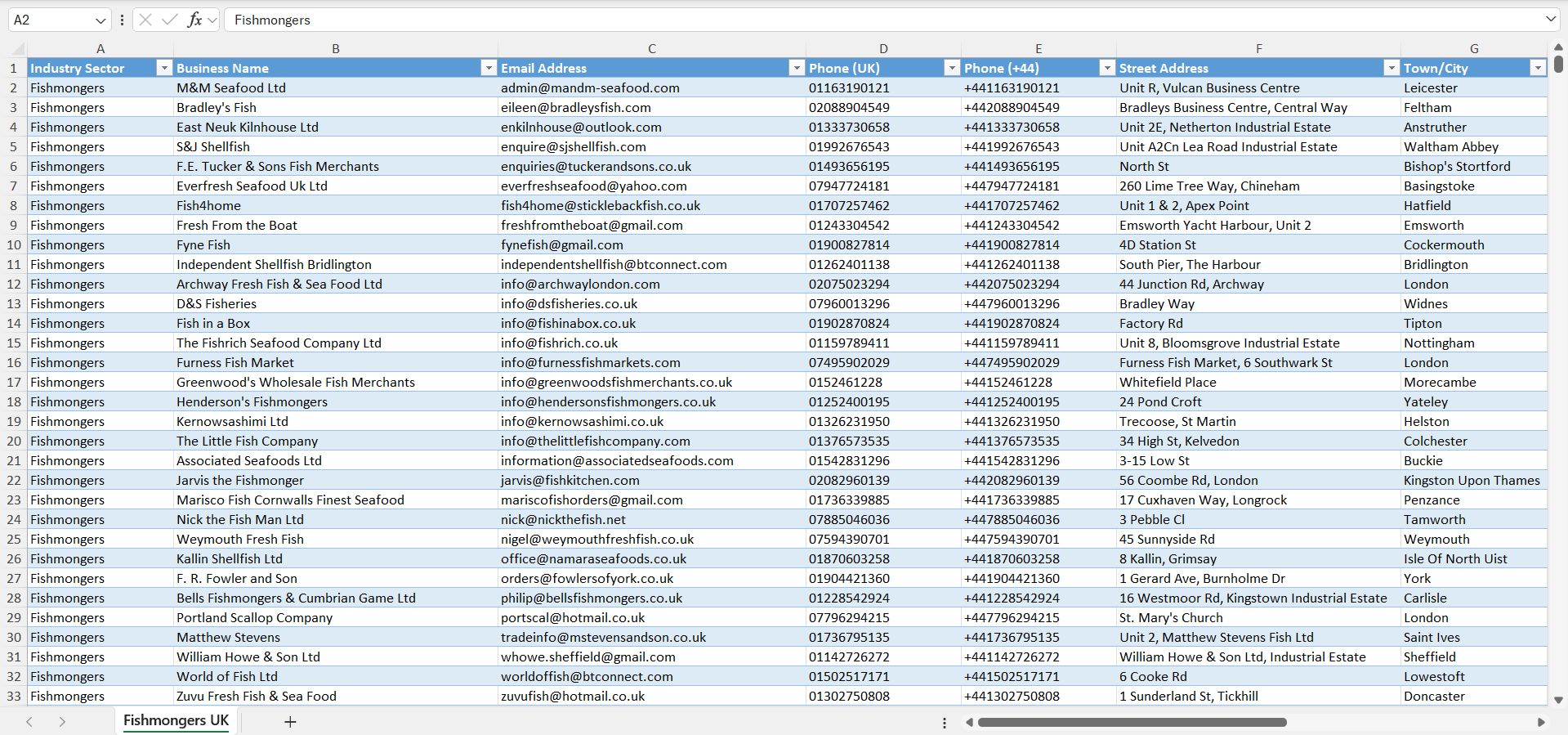Expand the Name Box dropdown
Screen dimensions: 1568x735
(101, 20)
